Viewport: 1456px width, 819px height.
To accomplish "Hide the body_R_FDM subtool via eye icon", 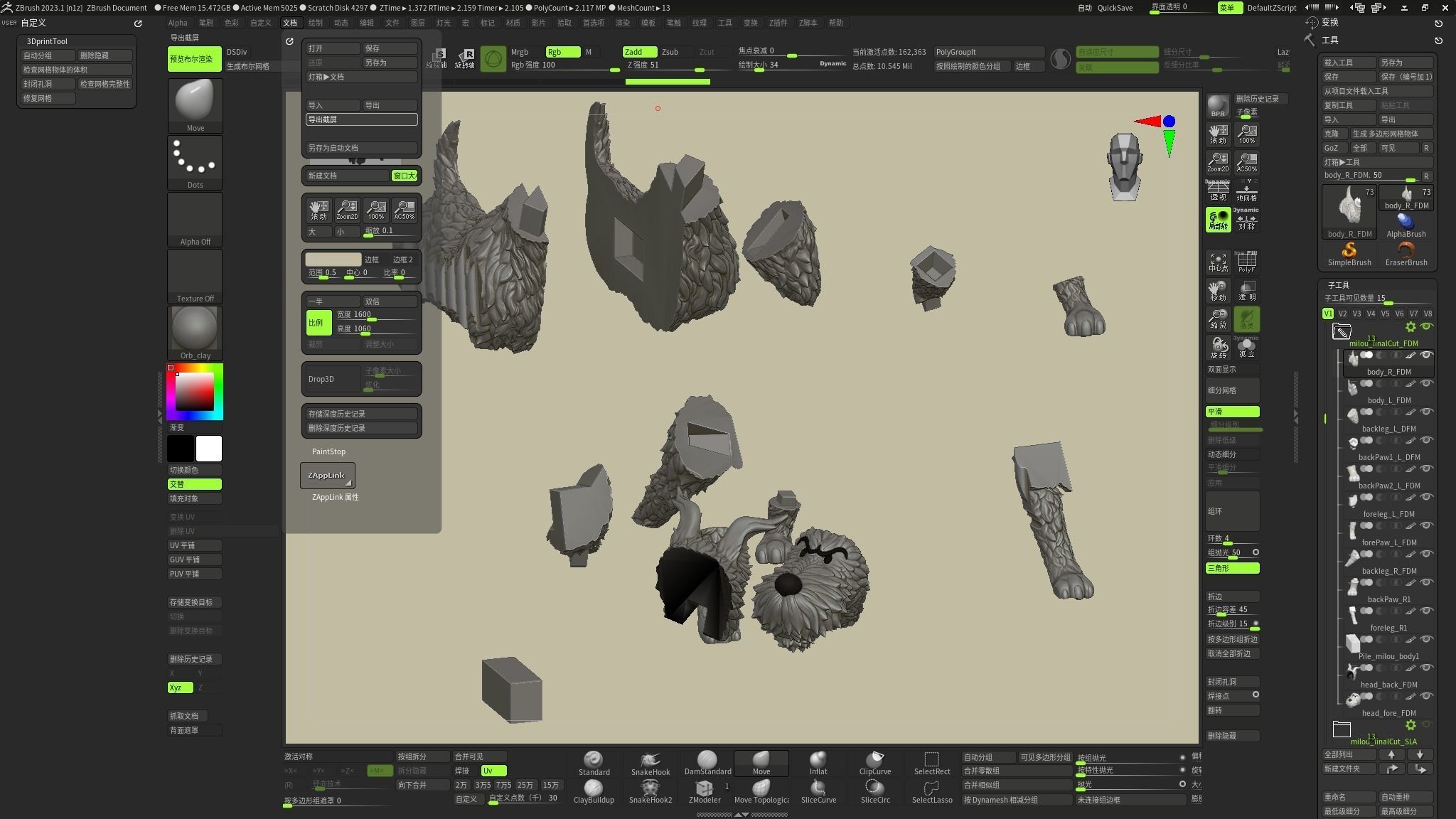I will click(1426, 355).
